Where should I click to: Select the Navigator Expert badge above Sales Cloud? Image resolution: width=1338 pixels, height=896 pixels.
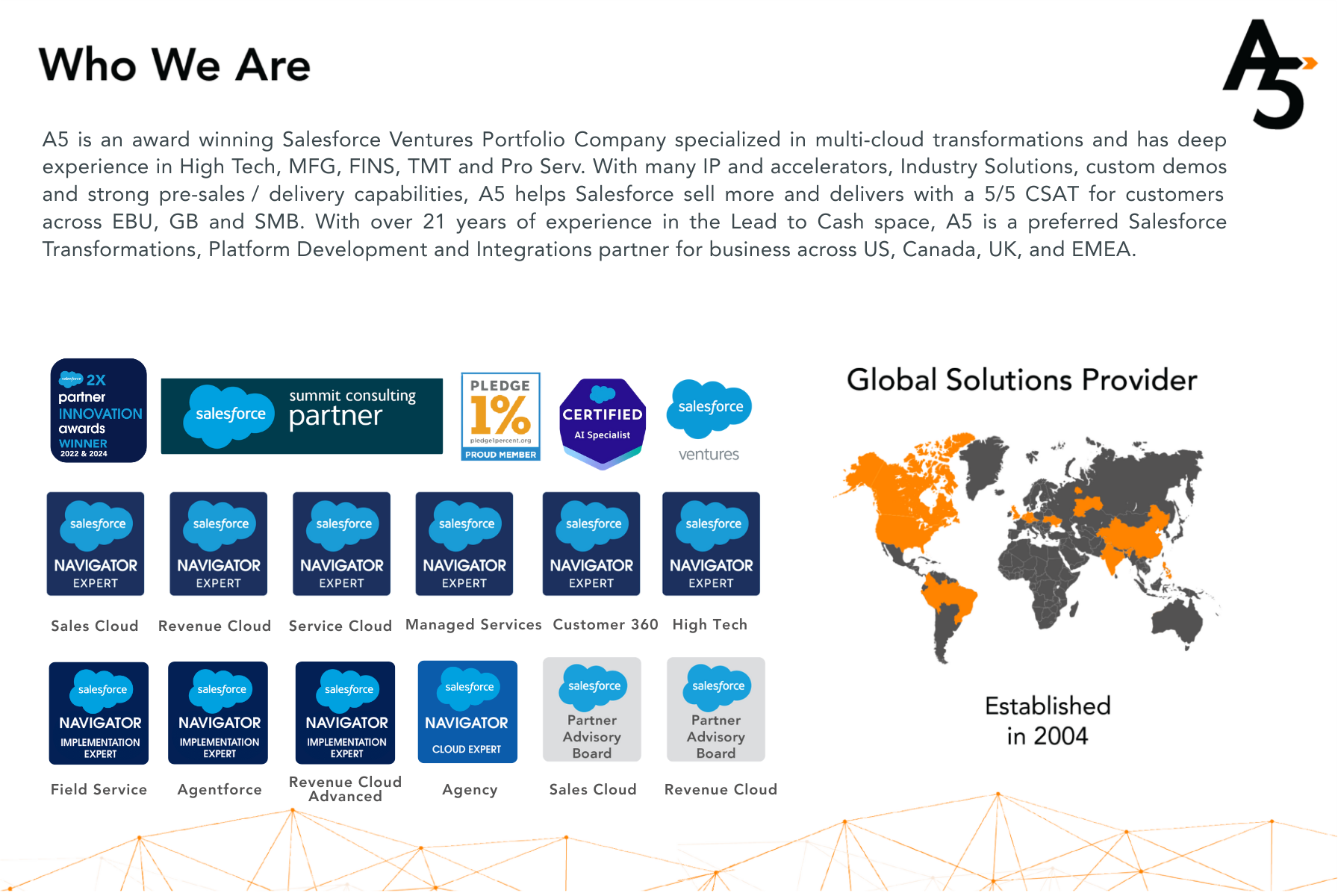tap(96, 544)
